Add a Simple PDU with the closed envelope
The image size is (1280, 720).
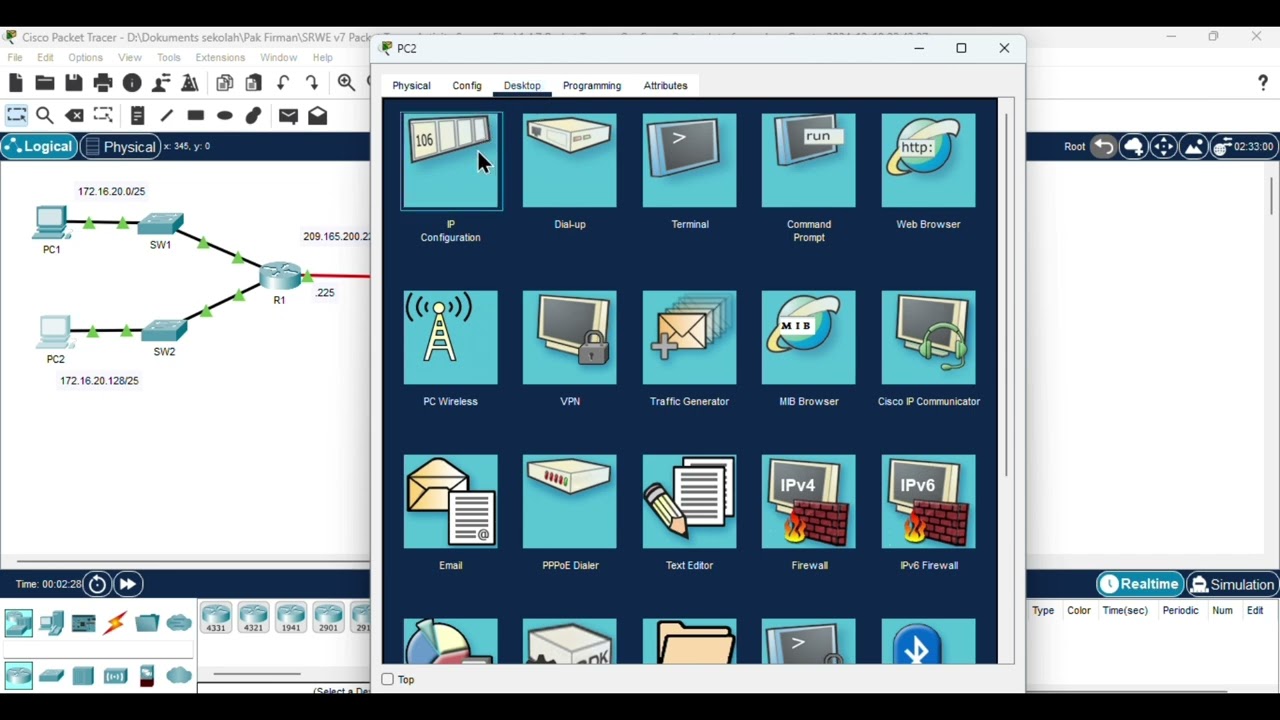[x=288, y=116]
